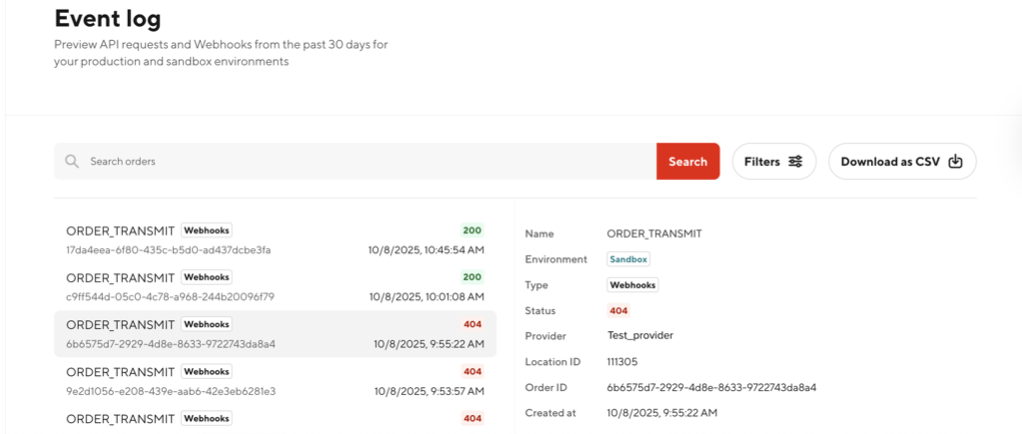Open the event dated 10/8/2025, 10:01:08 AM
The height and width of the screenshot is (434, 1022).
(x=275, y=287)
